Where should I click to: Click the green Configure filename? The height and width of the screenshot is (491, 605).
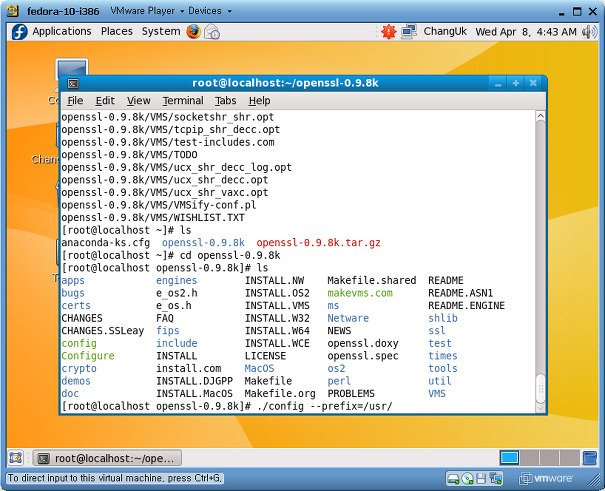pos(88,356)
